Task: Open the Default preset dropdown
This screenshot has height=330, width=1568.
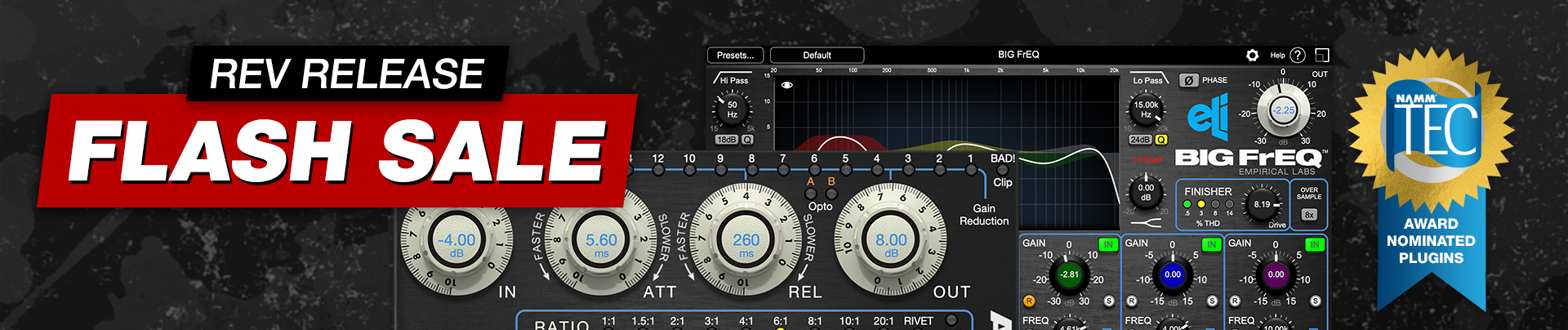Action: 817,55
